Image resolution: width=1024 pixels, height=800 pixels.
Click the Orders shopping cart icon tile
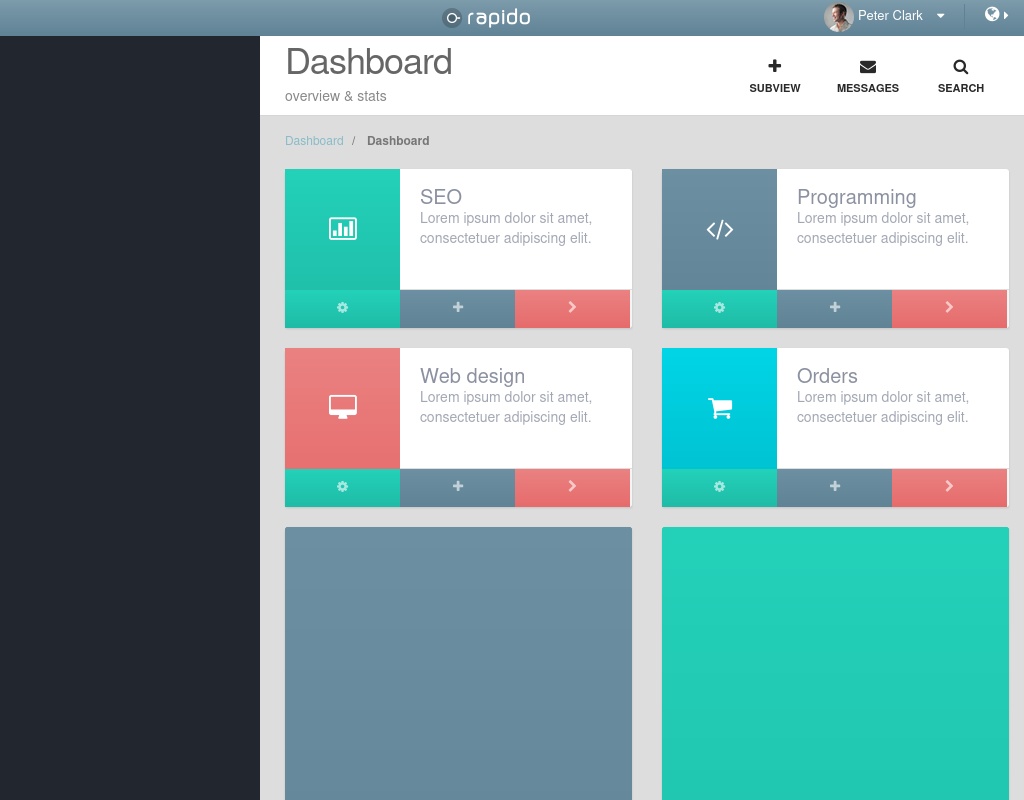pyautogui.click(x=719, y=408)
